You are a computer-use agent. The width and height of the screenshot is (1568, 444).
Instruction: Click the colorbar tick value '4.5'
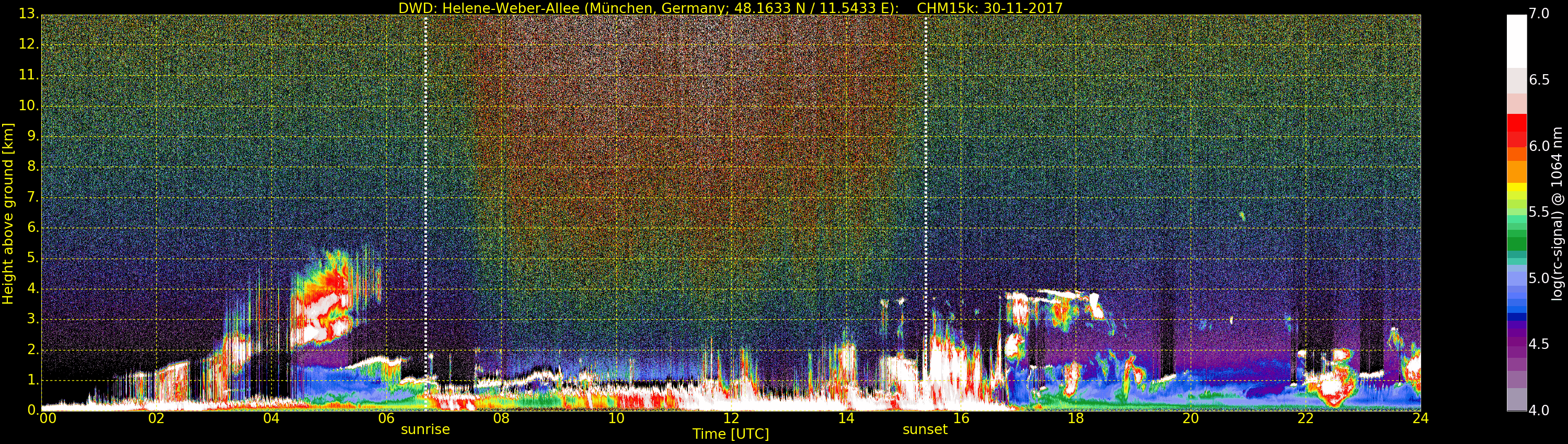1539,344
